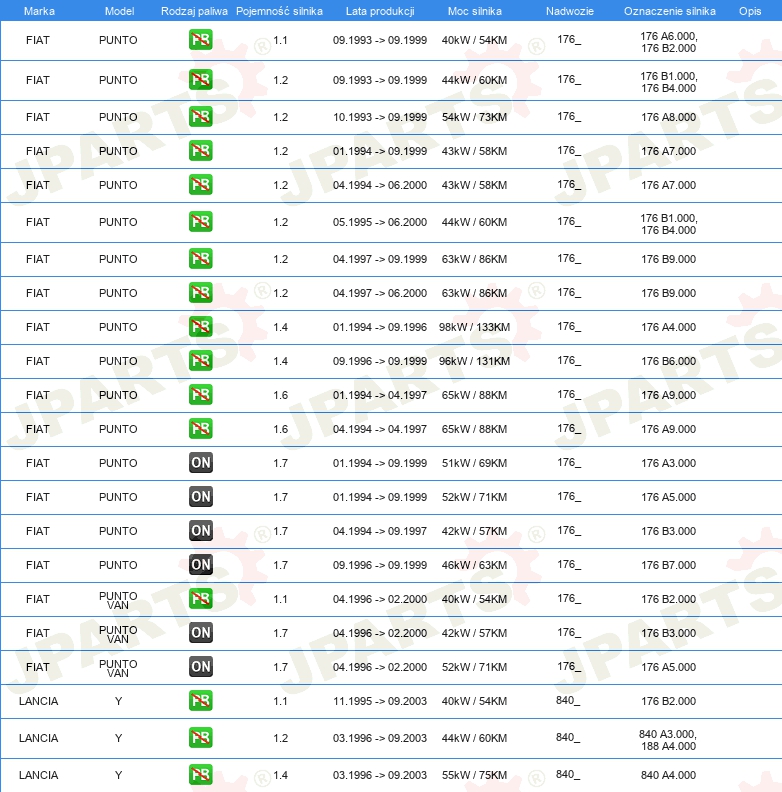Image resolution: width=782 pixels, height=792 pixels.
Task: Click the engine code 176 B7.000
Action: click(668, 565)
